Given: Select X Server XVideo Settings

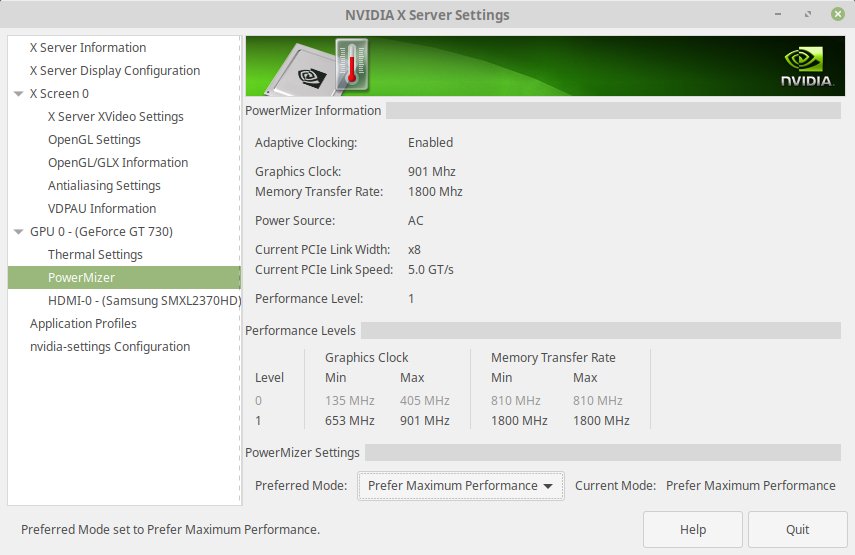Looking at the screenshot, I should [115, 117].
